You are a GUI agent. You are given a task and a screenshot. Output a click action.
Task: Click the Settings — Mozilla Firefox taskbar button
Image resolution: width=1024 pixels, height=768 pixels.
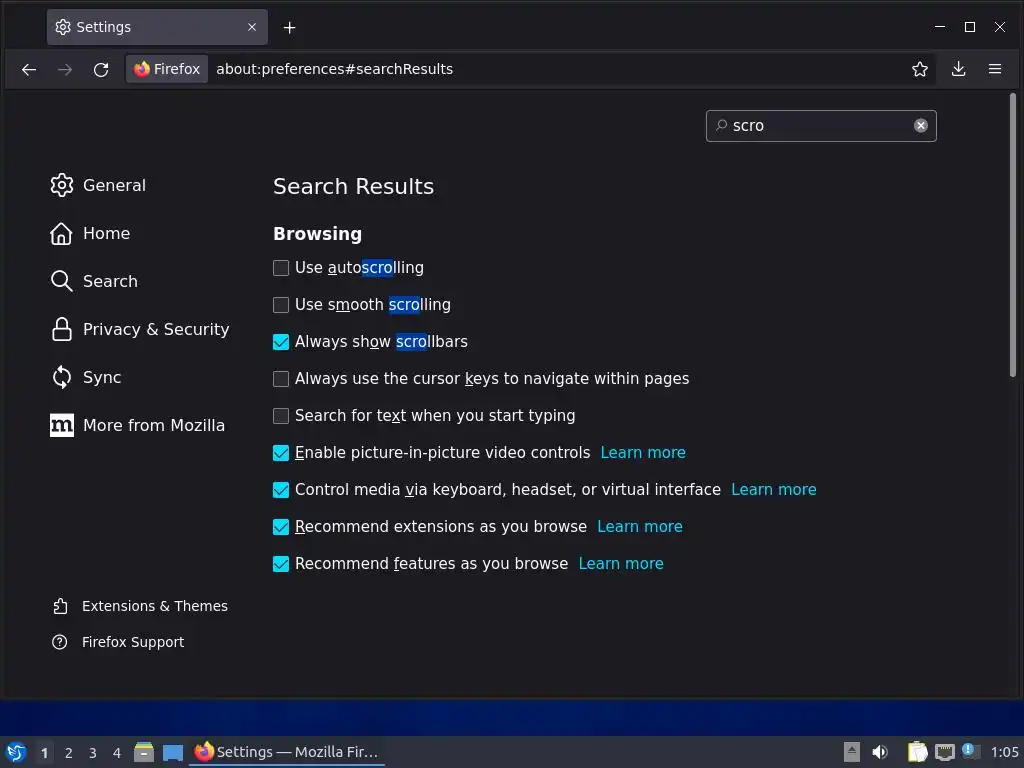click(287, 752)
